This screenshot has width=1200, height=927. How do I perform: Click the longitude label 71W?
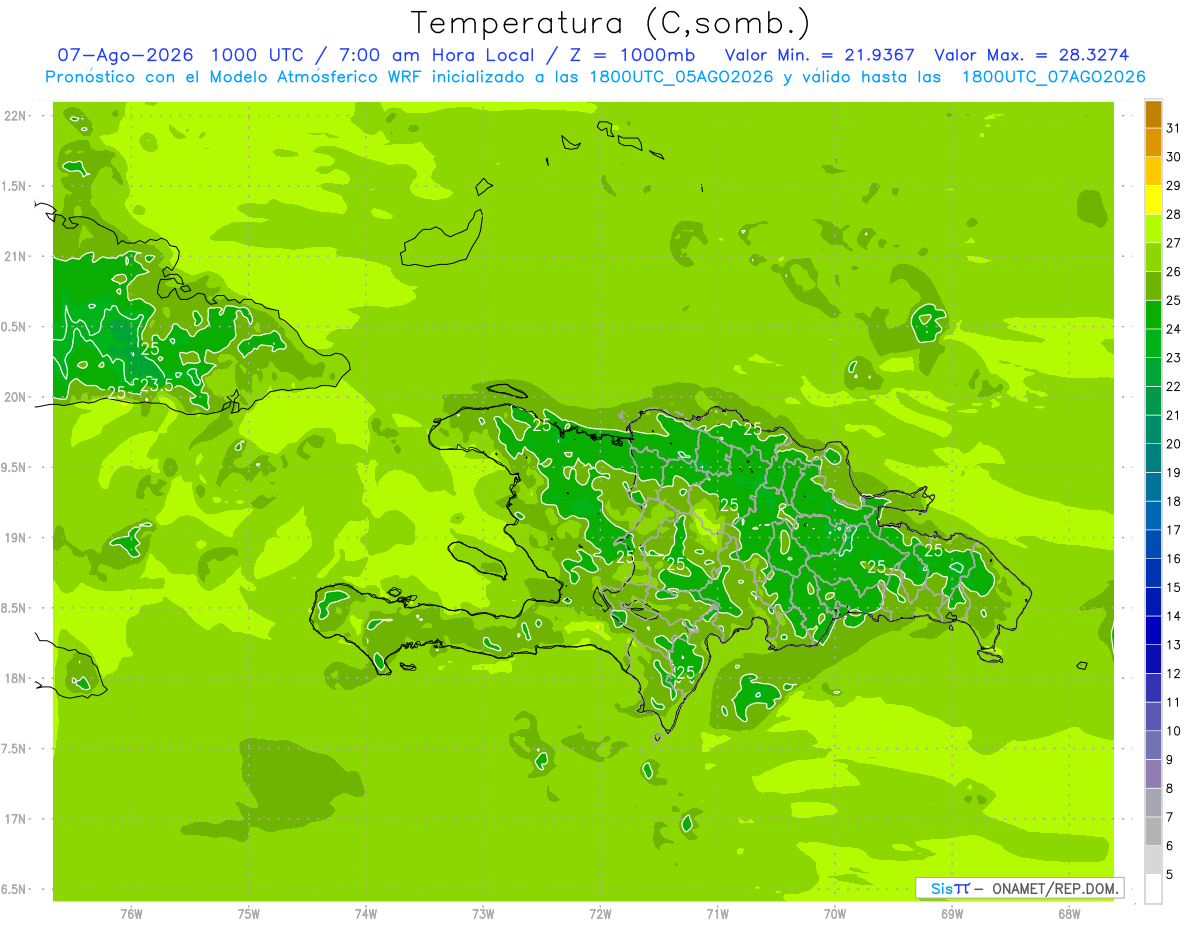point(717,913)
